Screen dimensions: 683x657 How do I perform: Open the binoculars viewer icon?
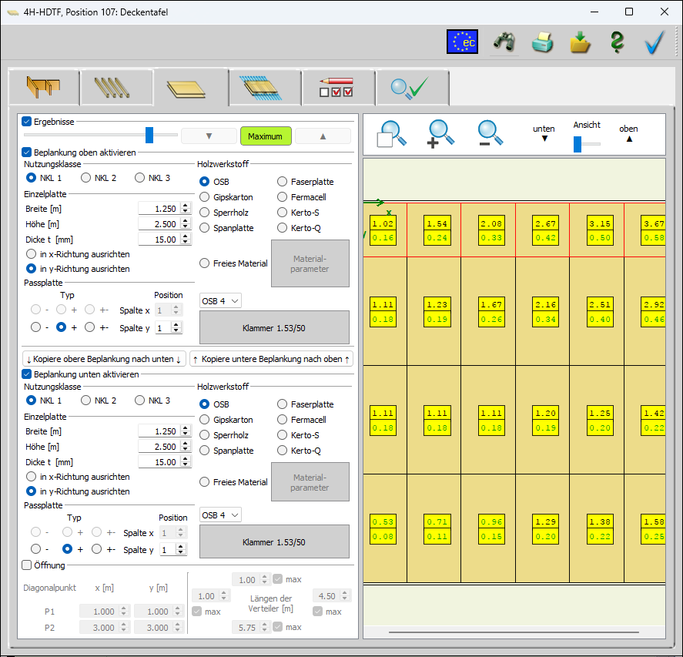point(504,42)
